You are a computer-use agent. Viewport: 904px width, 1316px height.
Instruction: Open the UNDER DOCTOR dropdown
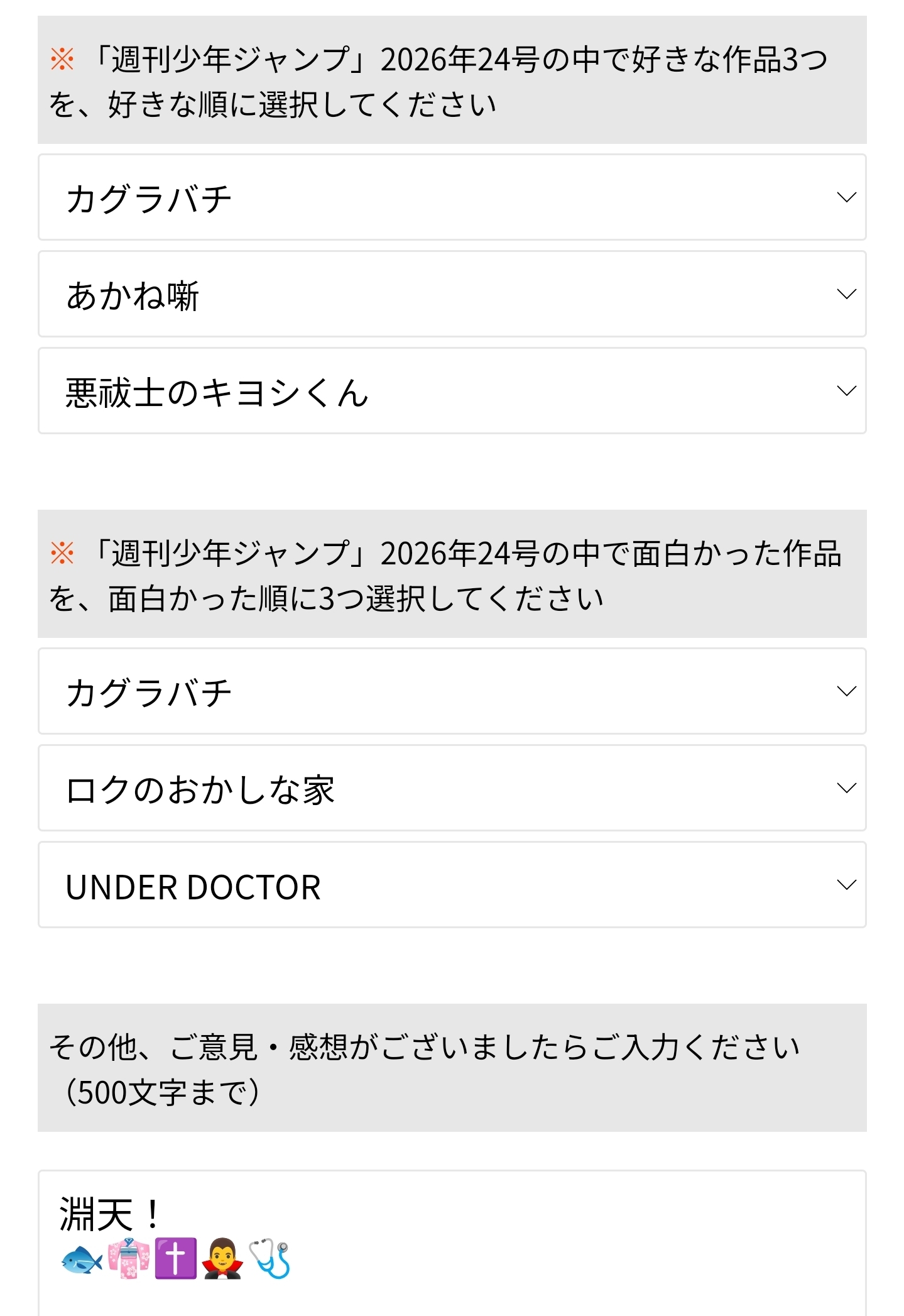(x=452, y=885)
